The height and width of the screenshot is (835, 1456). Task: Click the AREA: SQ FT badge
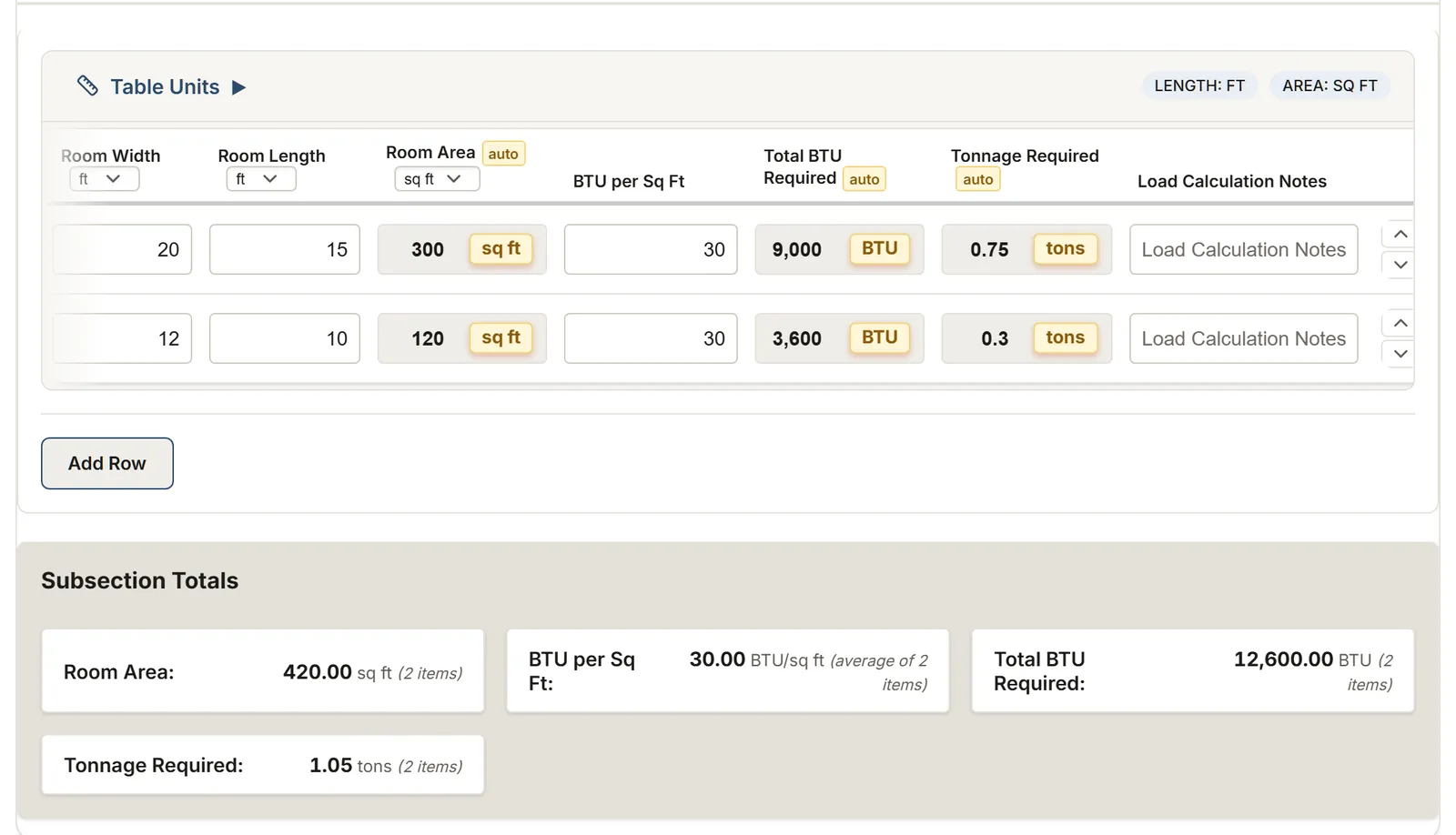pos(1330,86)
